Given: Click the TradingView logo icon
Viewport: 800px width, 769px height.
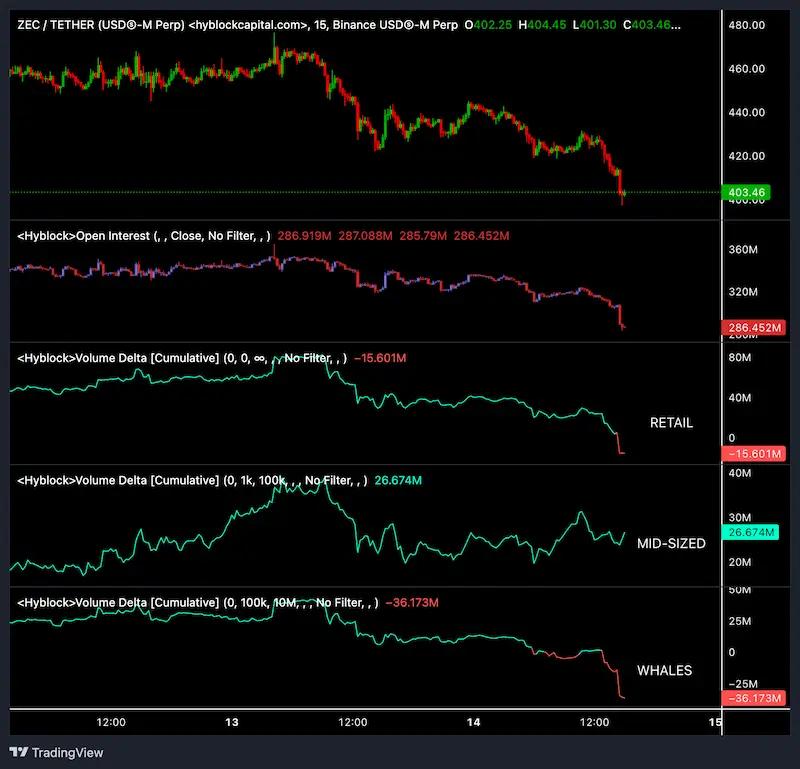Looking at the screenshot, I should pos(18,752).
